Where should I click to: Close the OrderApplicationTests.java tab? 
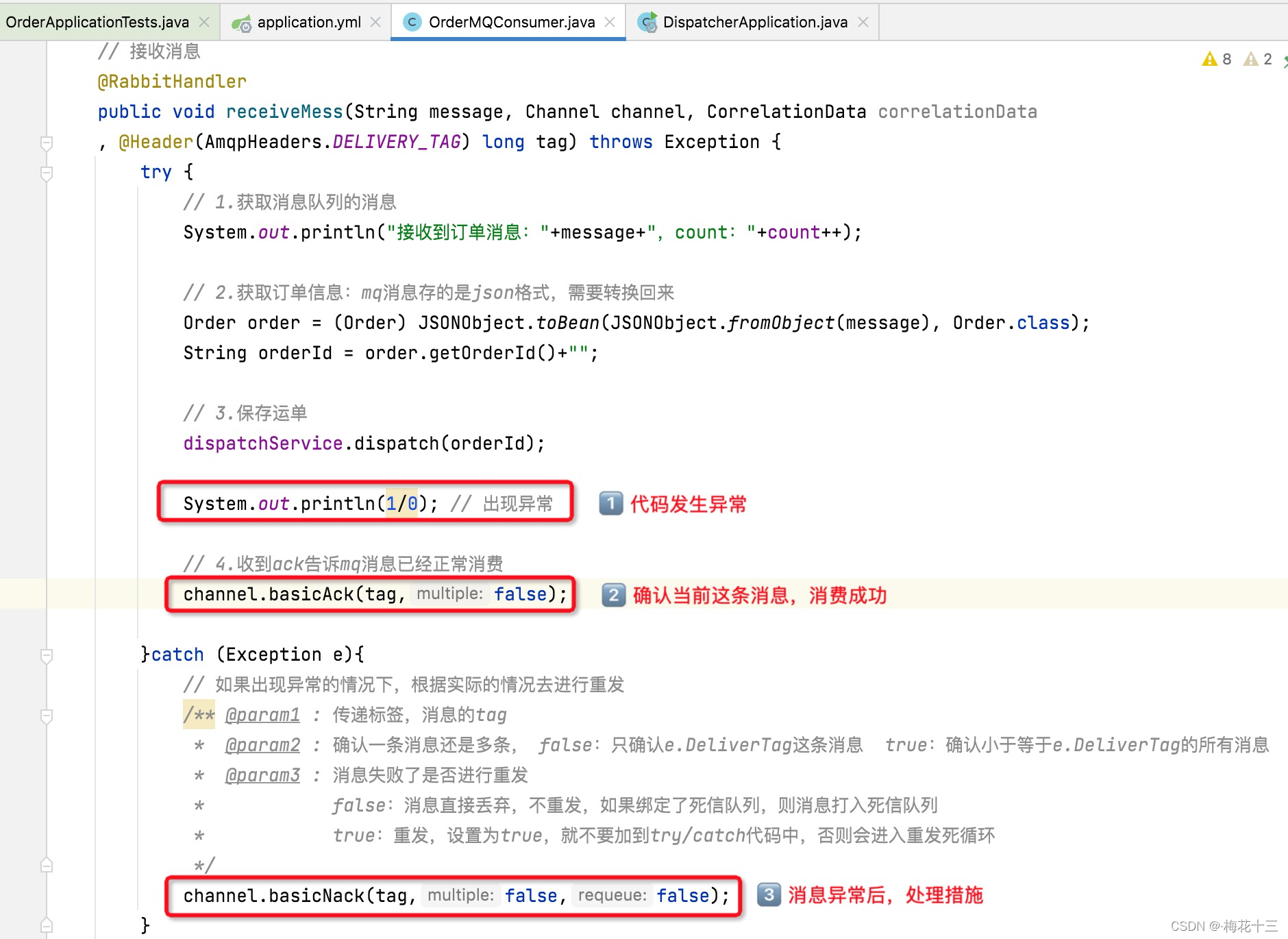[203, 21]
